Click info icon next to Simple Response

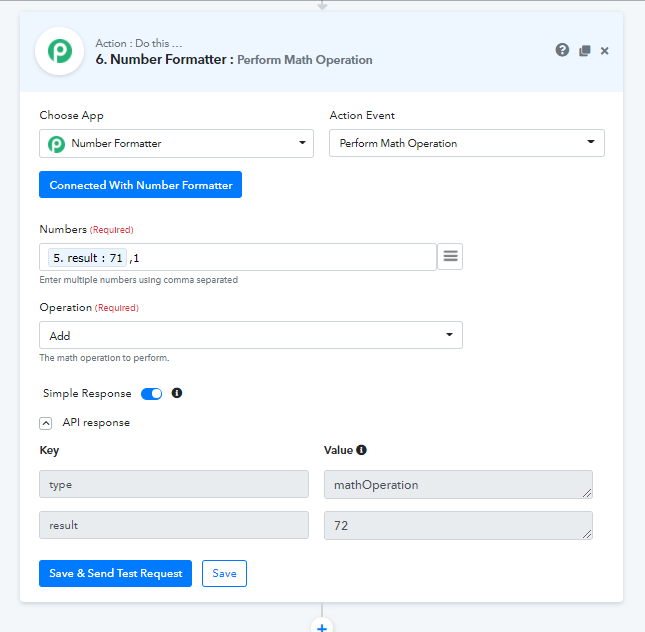[177, 393]
